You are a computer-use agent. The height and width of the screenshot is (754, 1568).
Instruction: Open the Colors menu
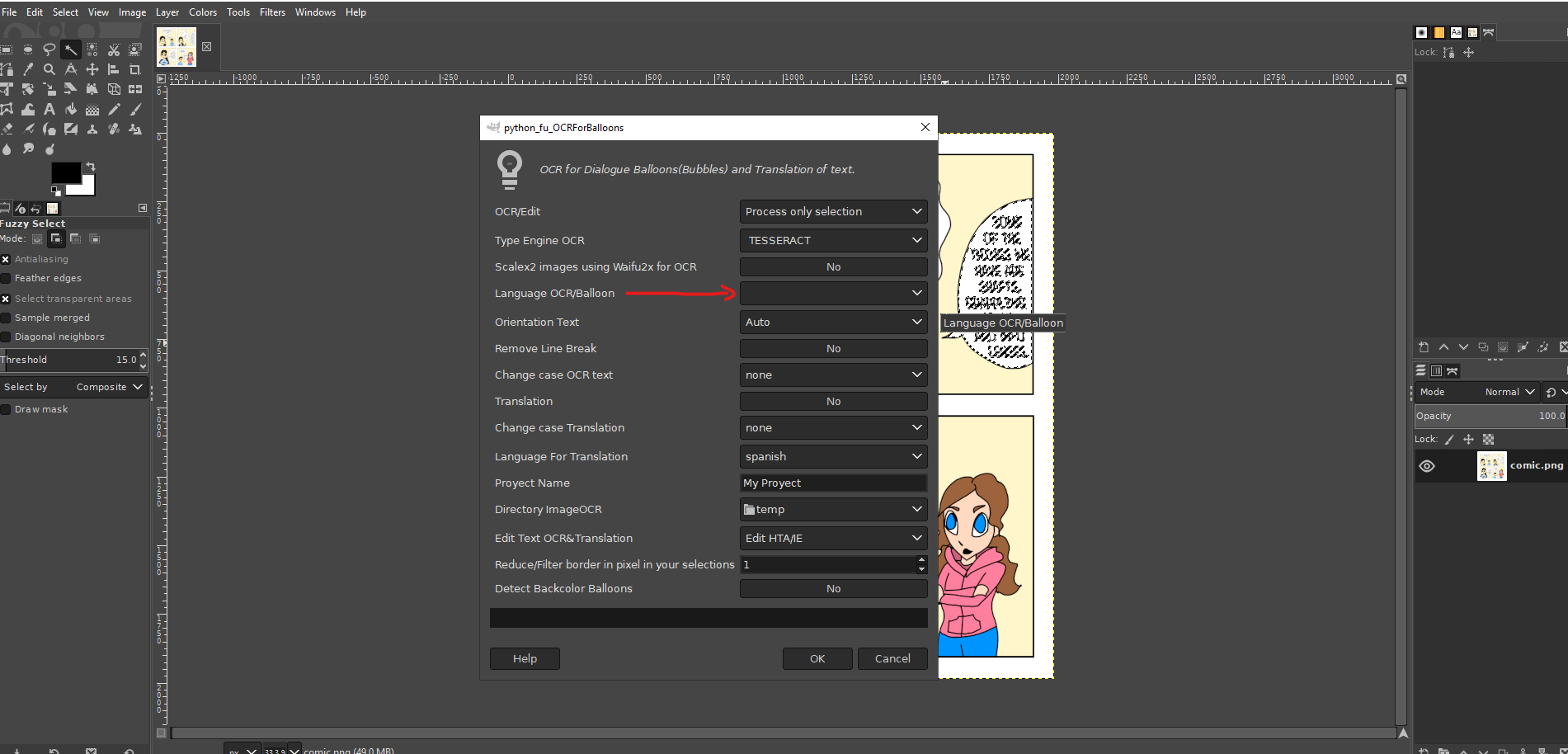click(203, 12)
